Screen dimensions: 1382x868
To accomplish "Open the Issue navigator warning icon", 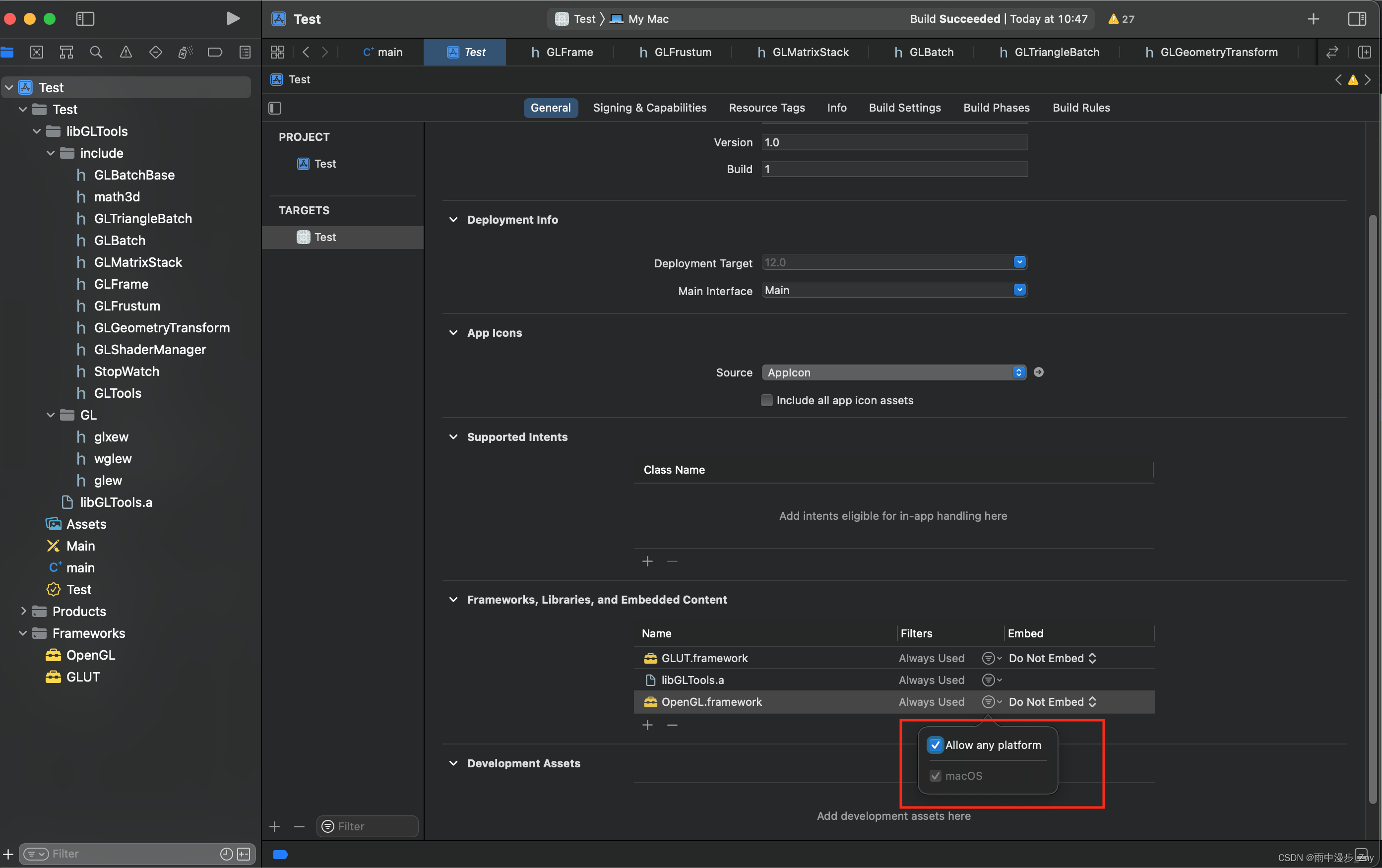I will (126, 52).
